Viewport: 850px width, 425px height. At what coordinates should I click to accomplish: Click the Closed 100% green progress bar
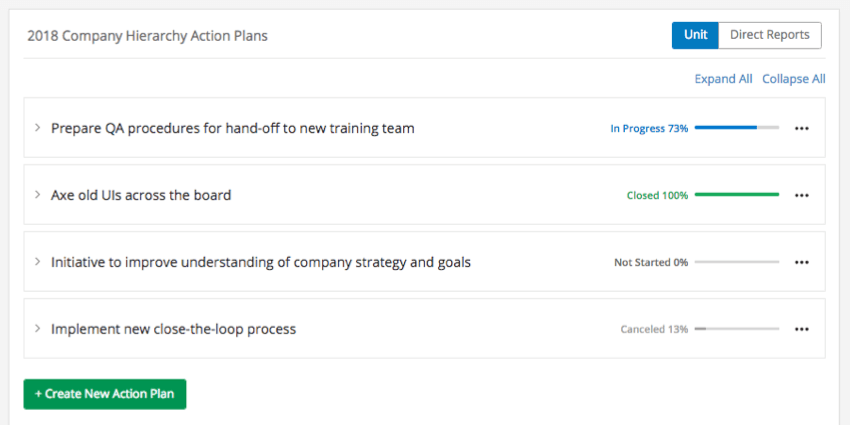pos(737,195)
